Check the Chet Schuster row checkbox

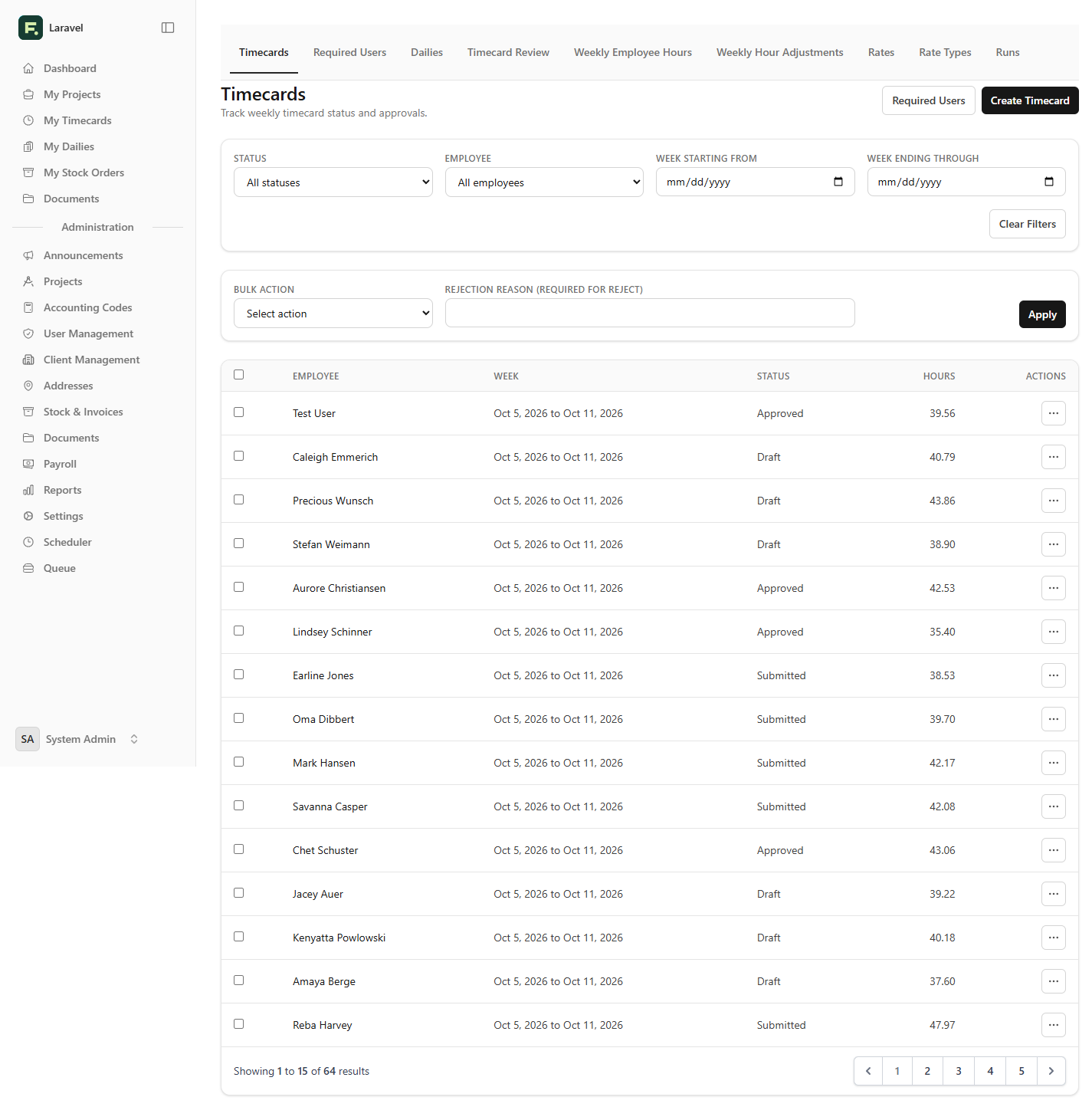pyautogui.click(x=239, y=849)
